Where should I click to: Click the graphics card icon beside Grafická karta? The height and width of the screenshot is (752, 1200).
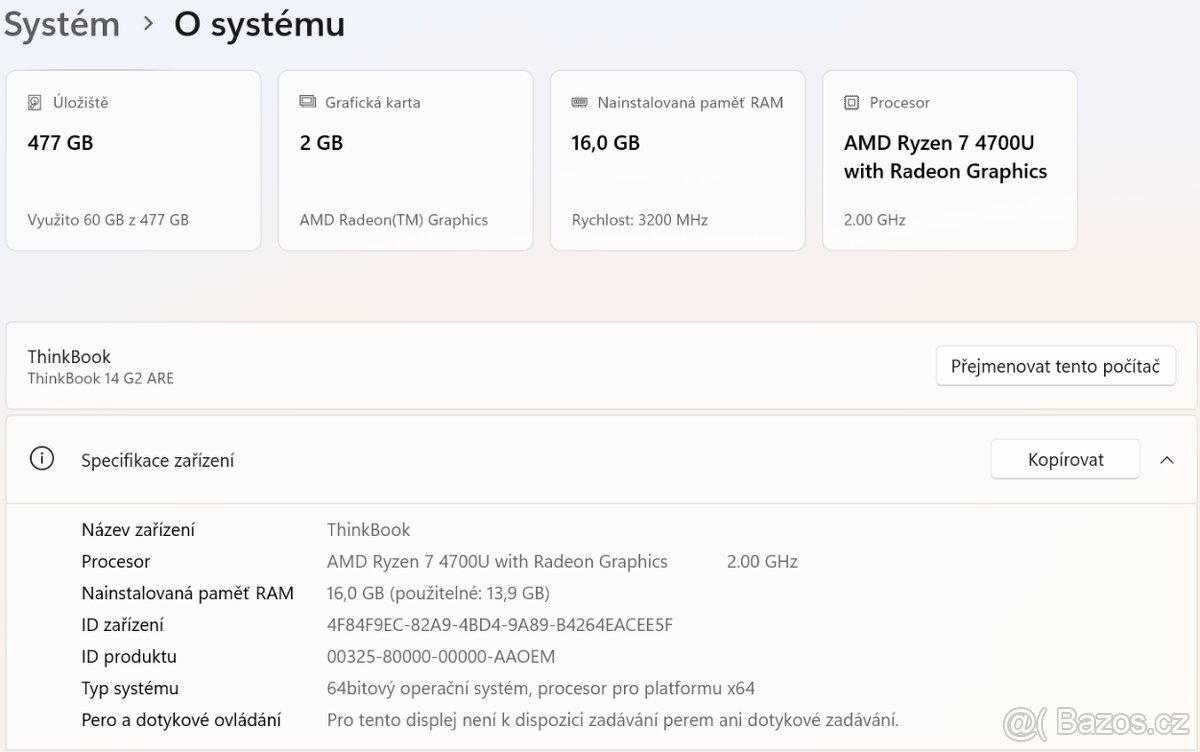tap(307, 102)
